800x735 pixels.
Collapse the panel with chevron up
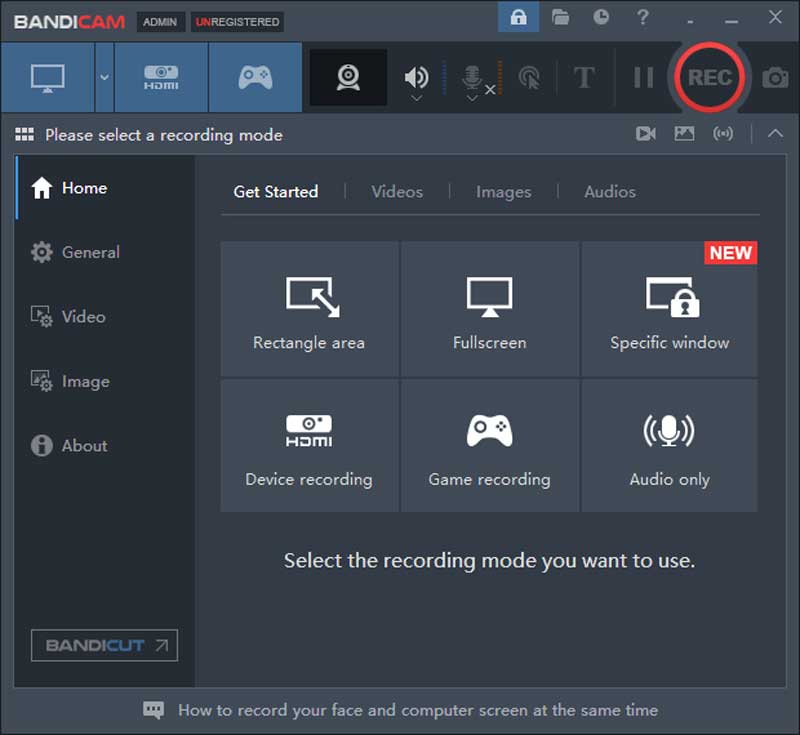pyautogui.click(x=775, y=134)
